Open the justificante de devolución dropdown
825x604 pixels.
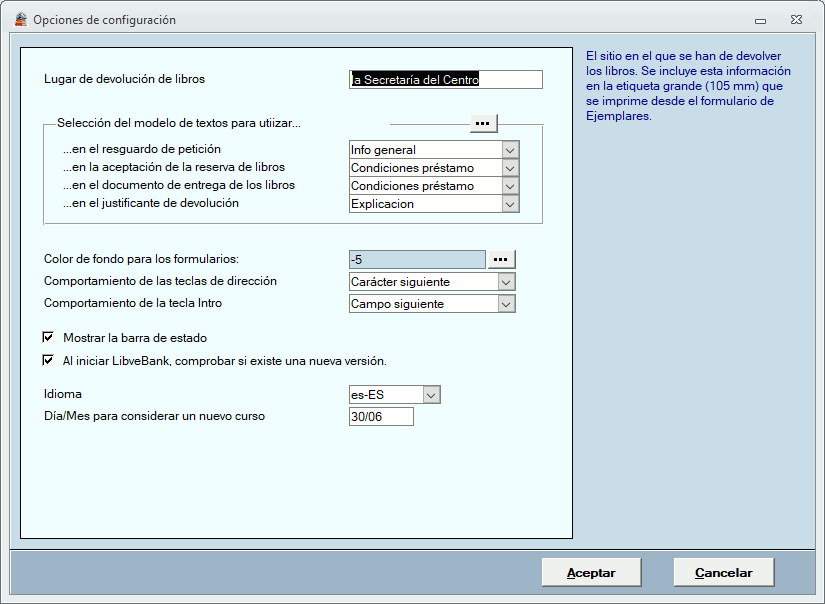click(x=510, y=204)
